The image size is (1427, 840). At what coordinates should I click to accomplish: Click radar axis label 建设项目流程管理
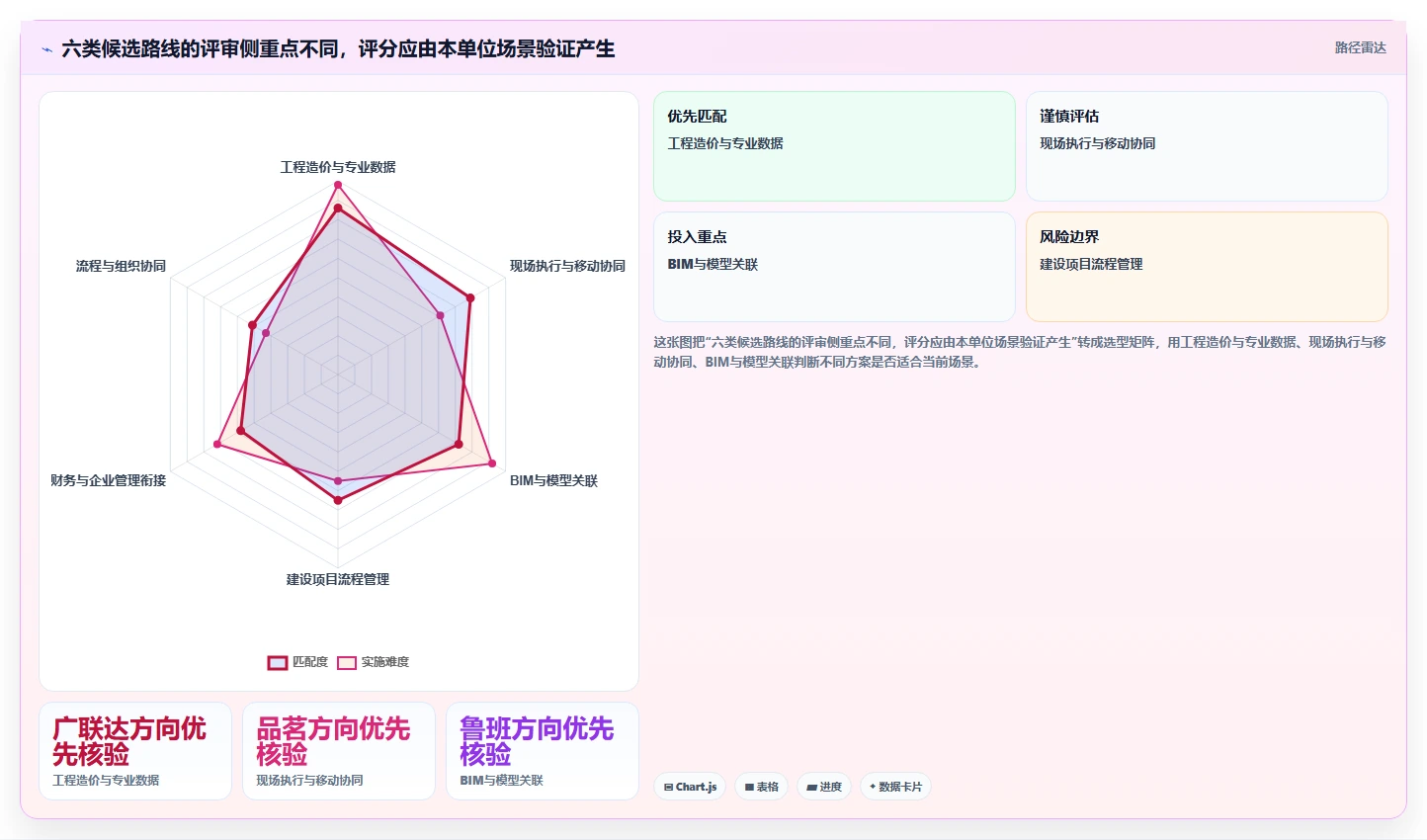(338, 579)
